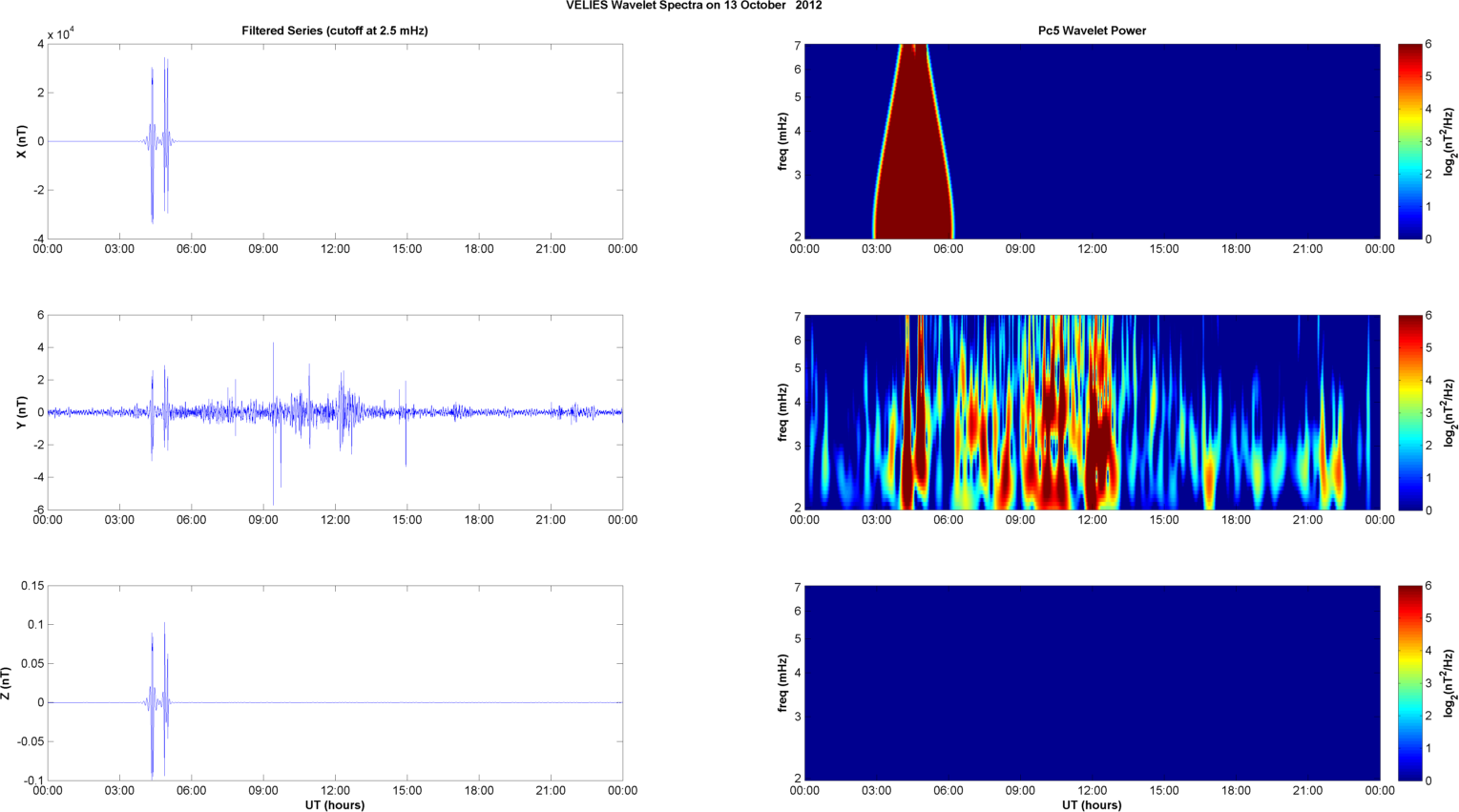Click the colorbar beside the bottom spectrogram
This screenshot has width=1459, height=812.
1409,683
